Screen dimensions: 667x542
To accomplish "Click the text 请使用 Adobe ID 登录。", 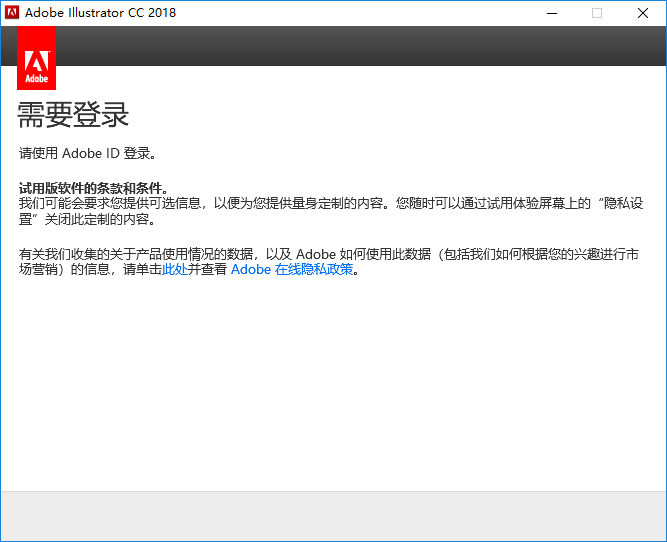I will pos(88,153).
